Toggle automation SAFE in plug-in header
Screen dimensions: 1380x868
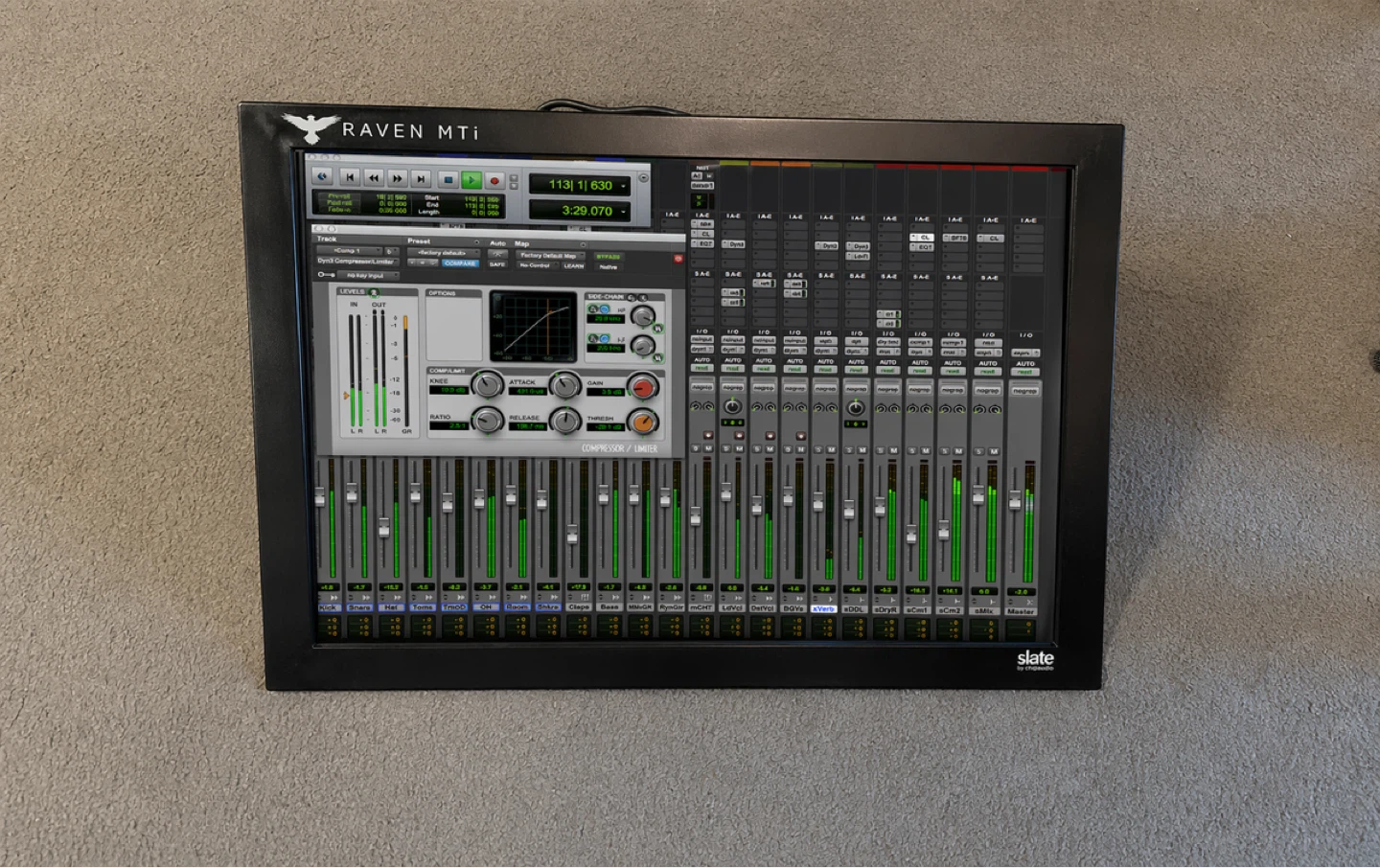click(x=497, y=264)
